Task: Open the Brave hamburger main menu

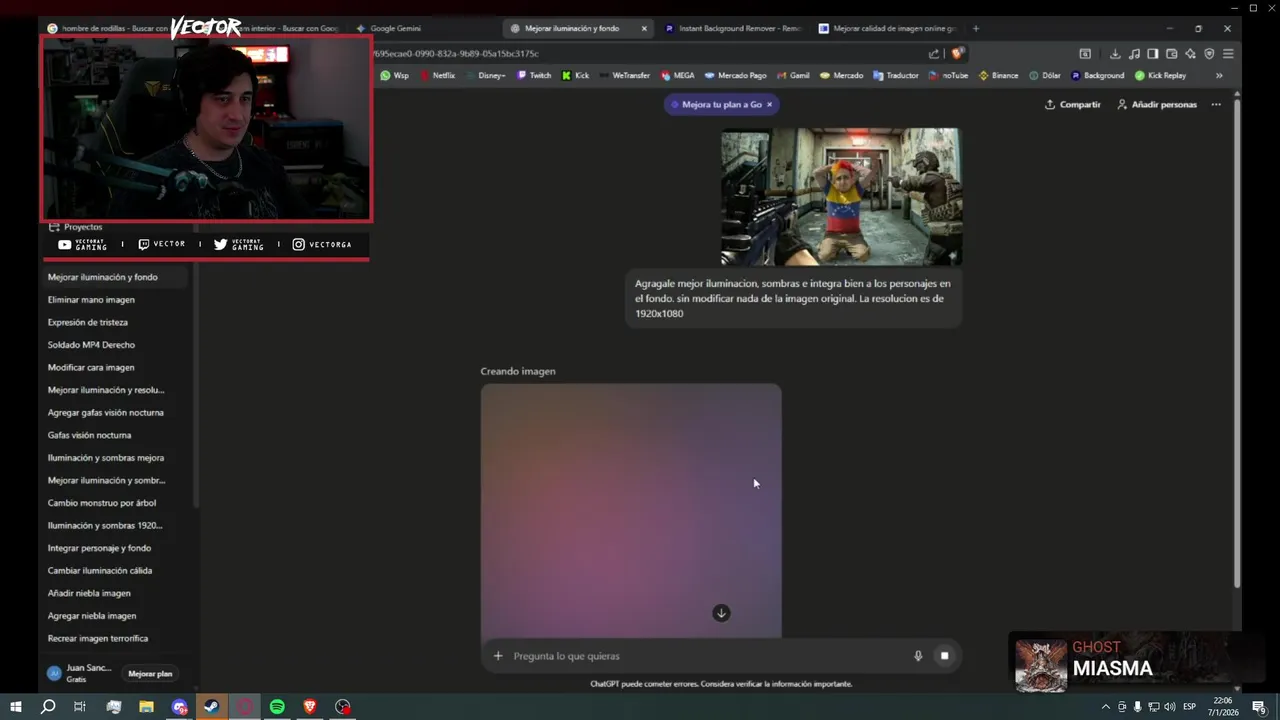Action: (1228, 54)
